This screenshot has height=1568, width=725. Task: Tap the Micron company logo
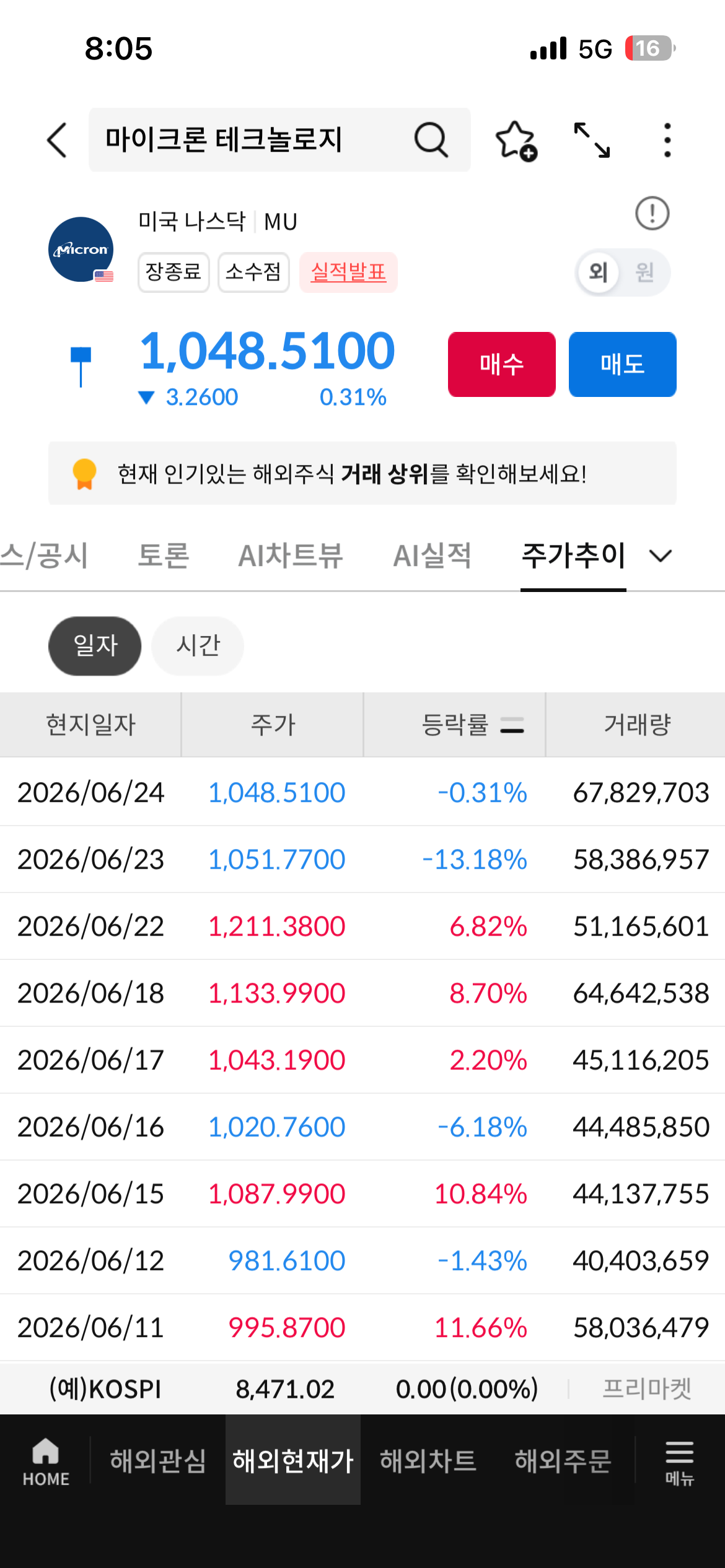[x=81, y=250]
